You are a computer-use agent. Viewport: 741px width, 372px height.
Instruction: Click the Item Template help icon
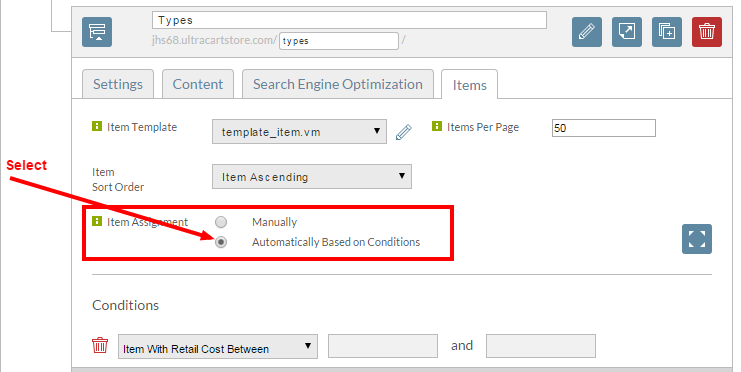(96, 126)
